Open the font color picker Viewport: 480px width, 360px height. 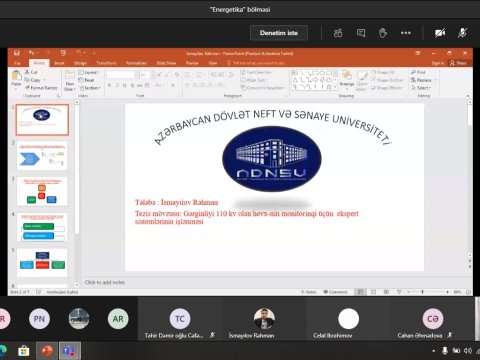[173, 86]
